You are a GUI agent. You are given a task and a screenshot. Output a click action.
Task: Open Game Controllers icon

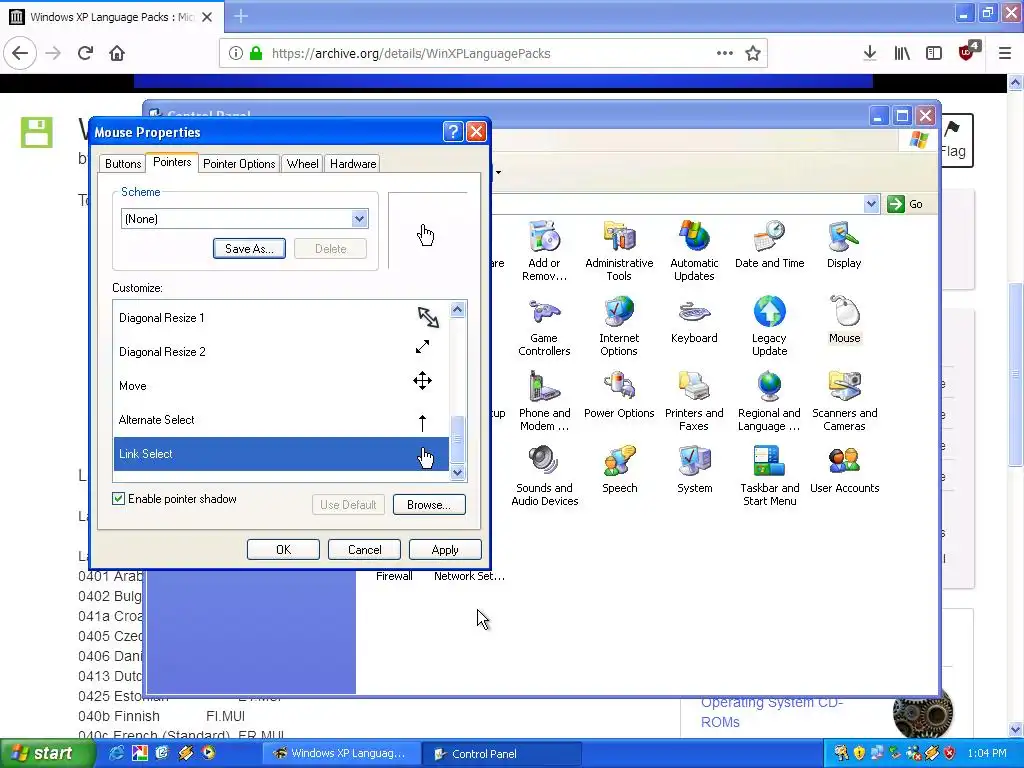pos(544,326)
